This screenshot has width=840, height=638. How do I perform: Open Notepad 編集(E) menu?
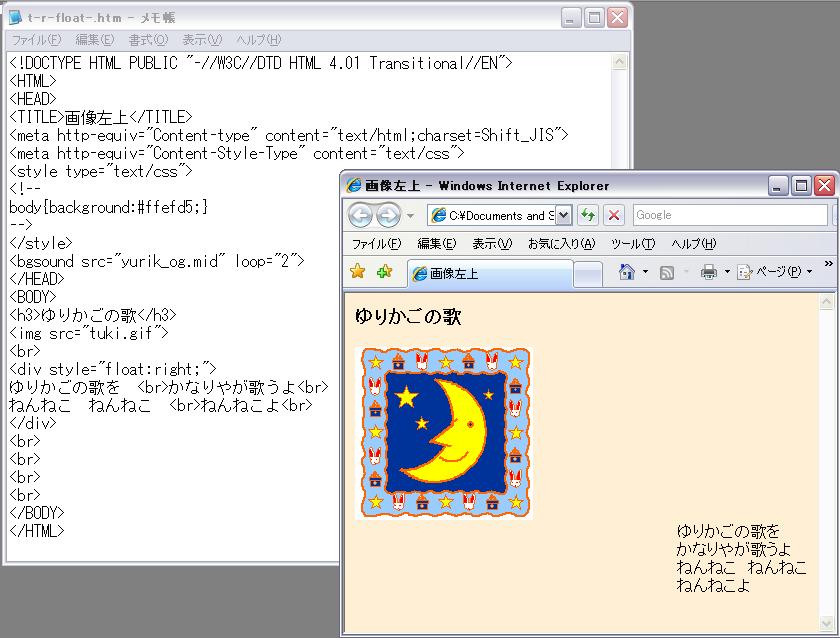click(x=95, y=40)
